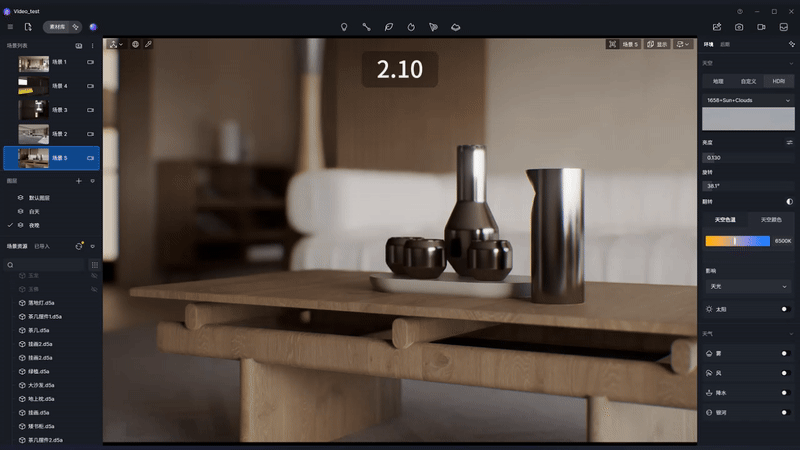This screenshot has width=800, height=450.
Task: Click the new file icon at top left
Action: (28, 26)
